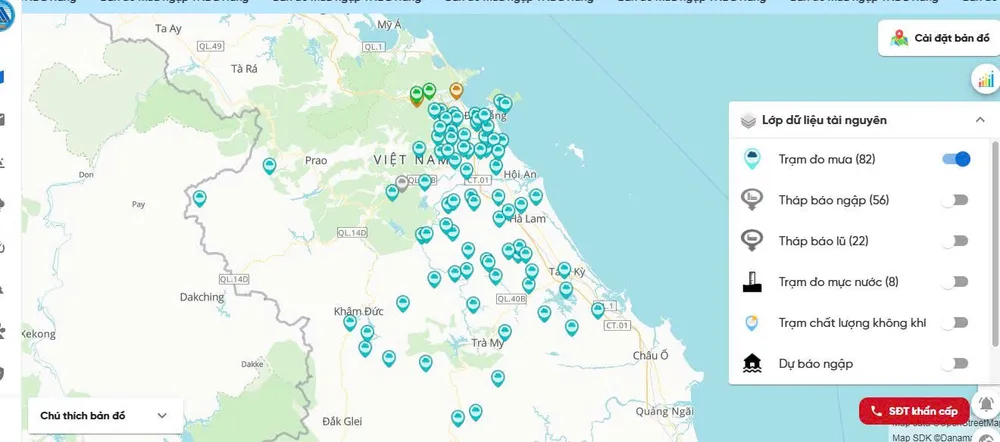Enable the Trạm chất lượng không khí toggle
Screen dimensions: 1000x442
[x=956, y=322]
